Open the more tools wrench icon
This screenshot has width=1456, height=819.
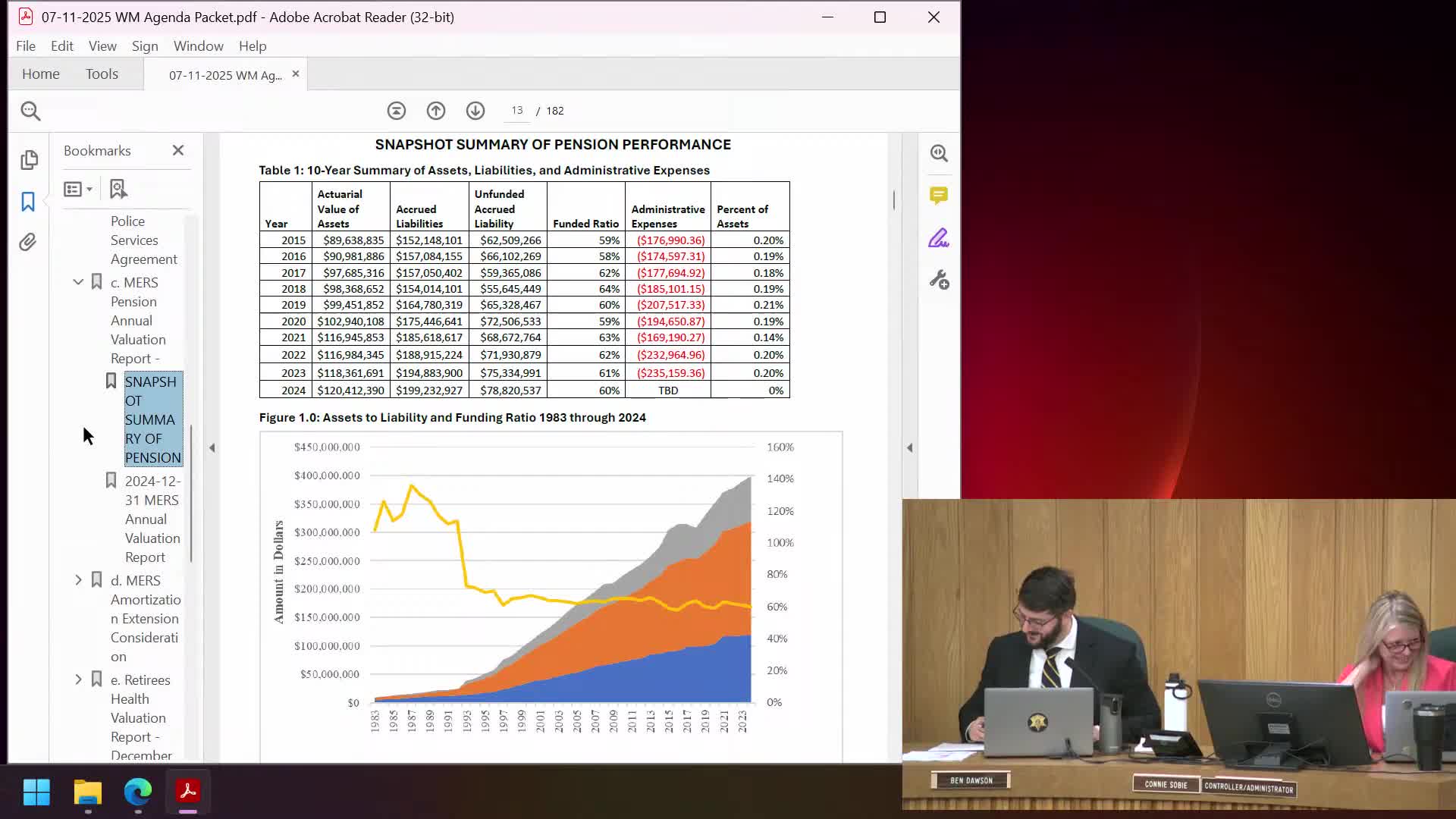tap(939, 281)
